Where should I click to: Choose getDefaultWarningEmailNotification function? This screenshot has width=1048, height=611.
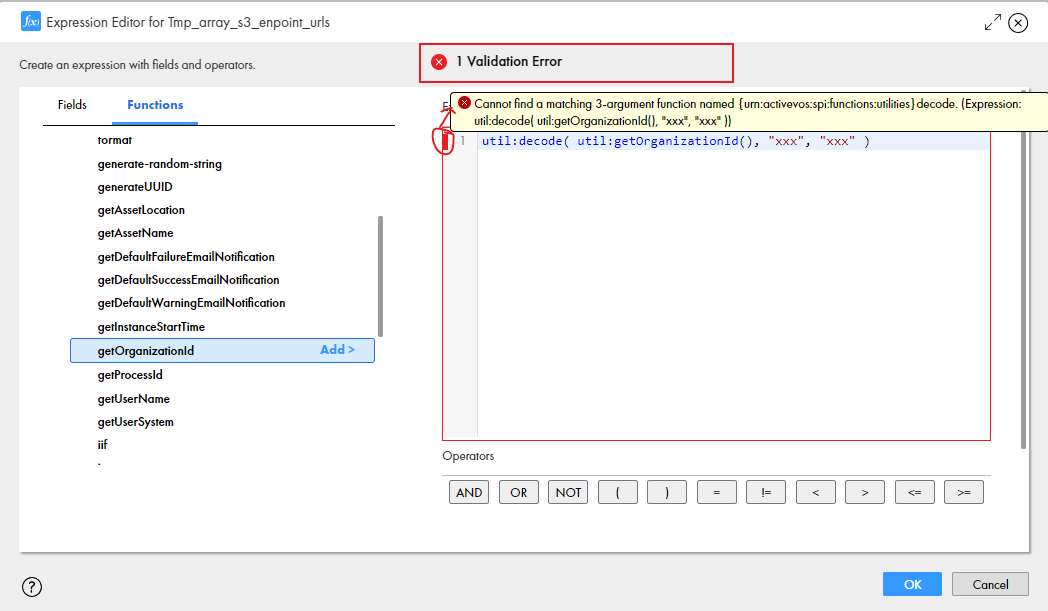pos(191,303)
